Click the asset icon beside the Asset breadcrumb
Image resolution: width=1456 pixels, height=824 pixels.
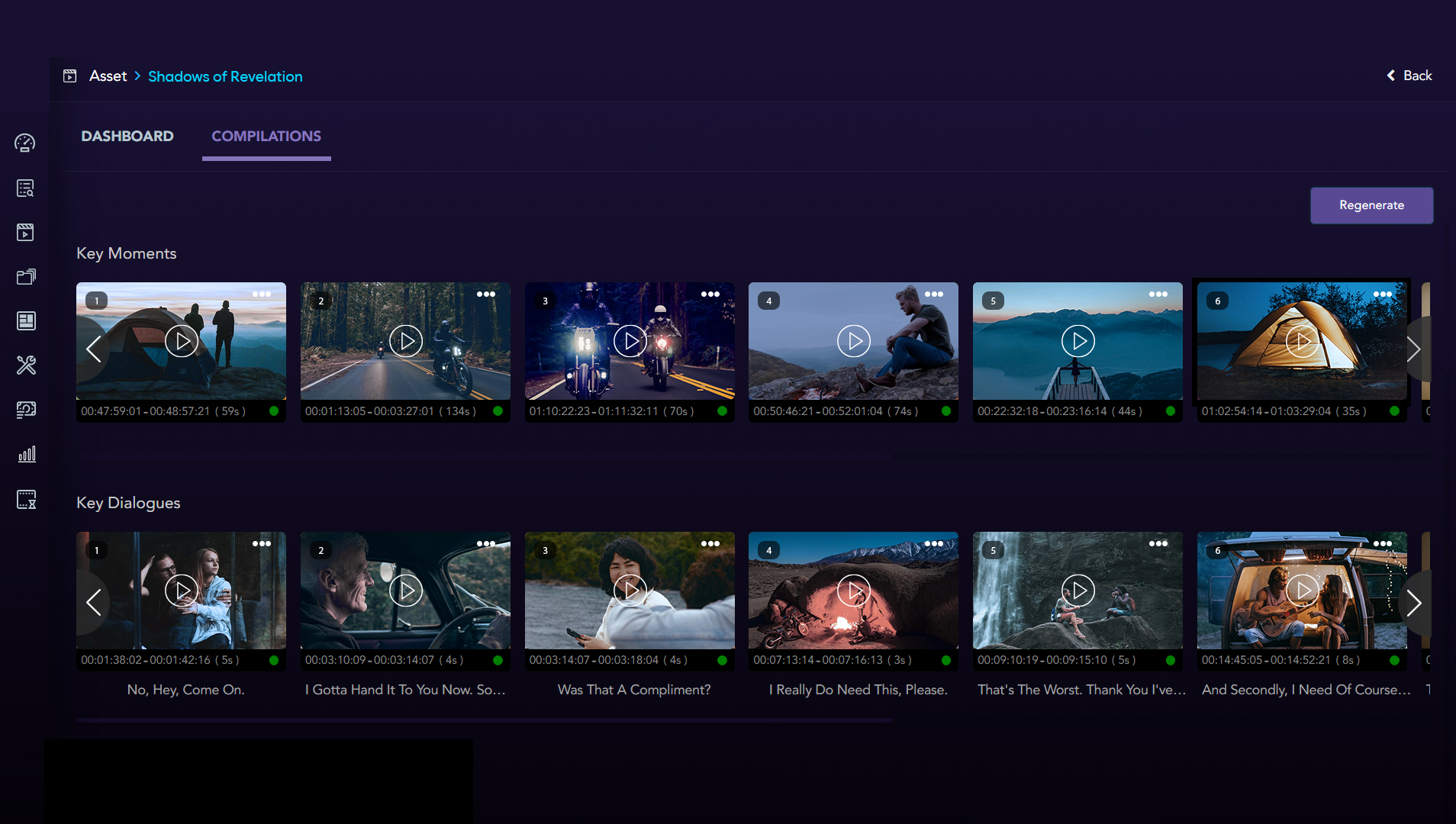coord(69,76)
